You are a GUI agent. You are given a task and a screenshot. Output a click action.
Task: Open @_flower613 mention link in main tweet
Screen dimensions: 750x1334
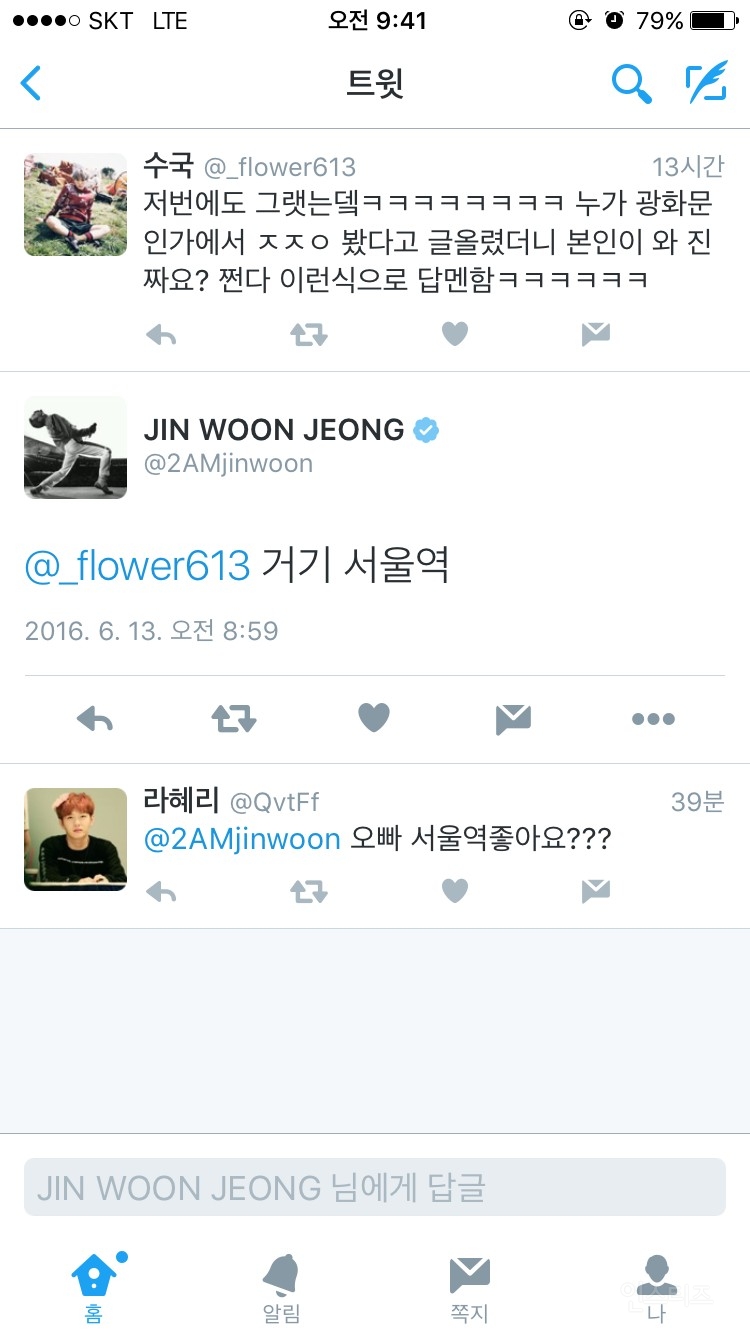[137, 566]
